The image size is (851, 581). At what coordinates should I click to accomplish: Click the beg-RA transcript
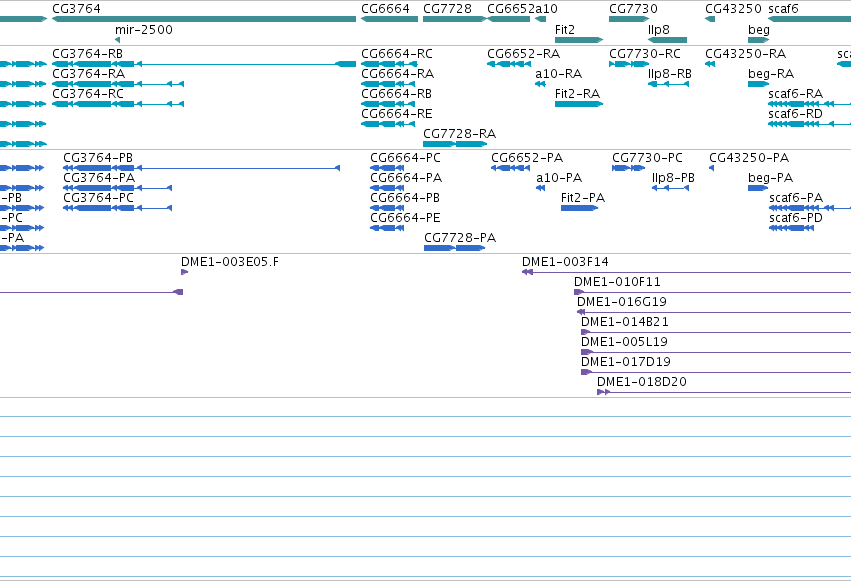tap(758, 84)
